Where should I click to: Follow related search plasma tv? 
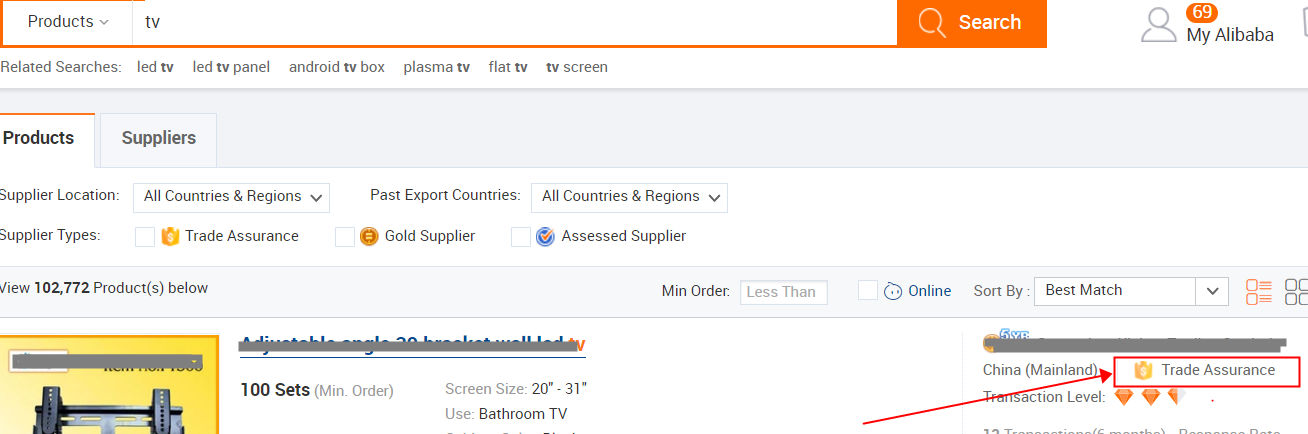tap(437, 67)
